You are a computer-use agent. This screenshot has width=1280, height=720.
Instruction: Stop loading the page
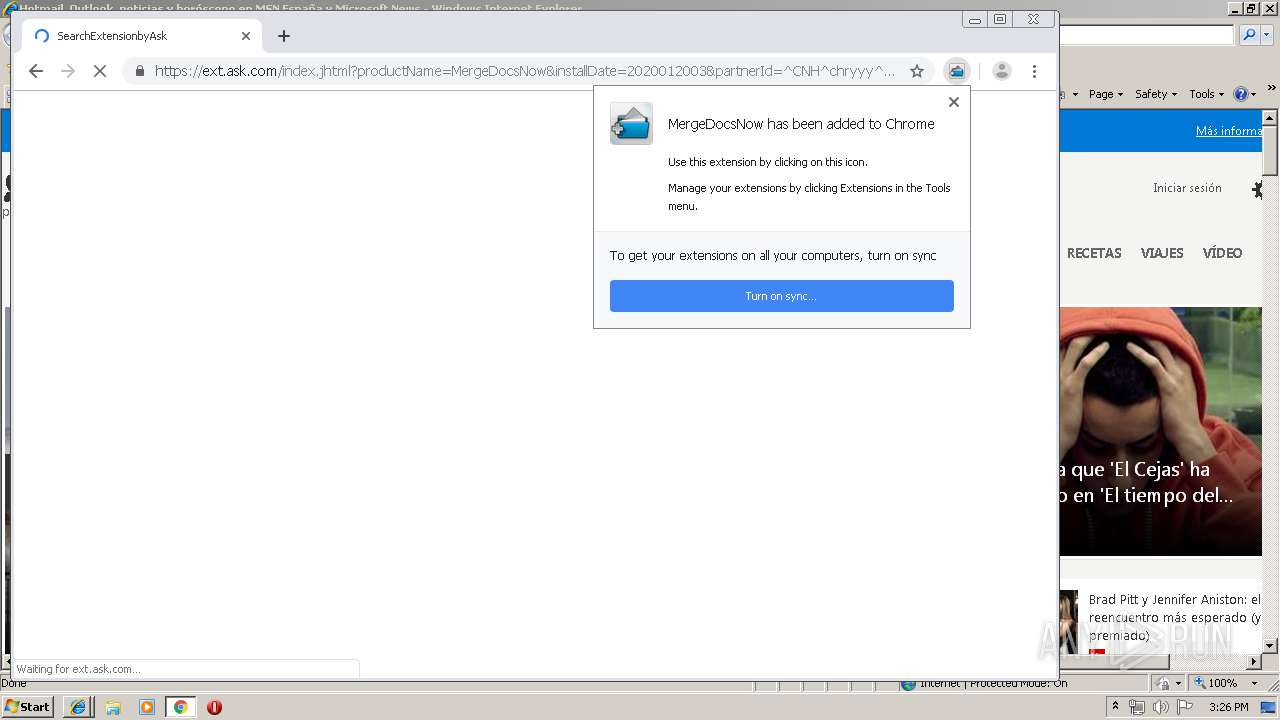point(99,71)
